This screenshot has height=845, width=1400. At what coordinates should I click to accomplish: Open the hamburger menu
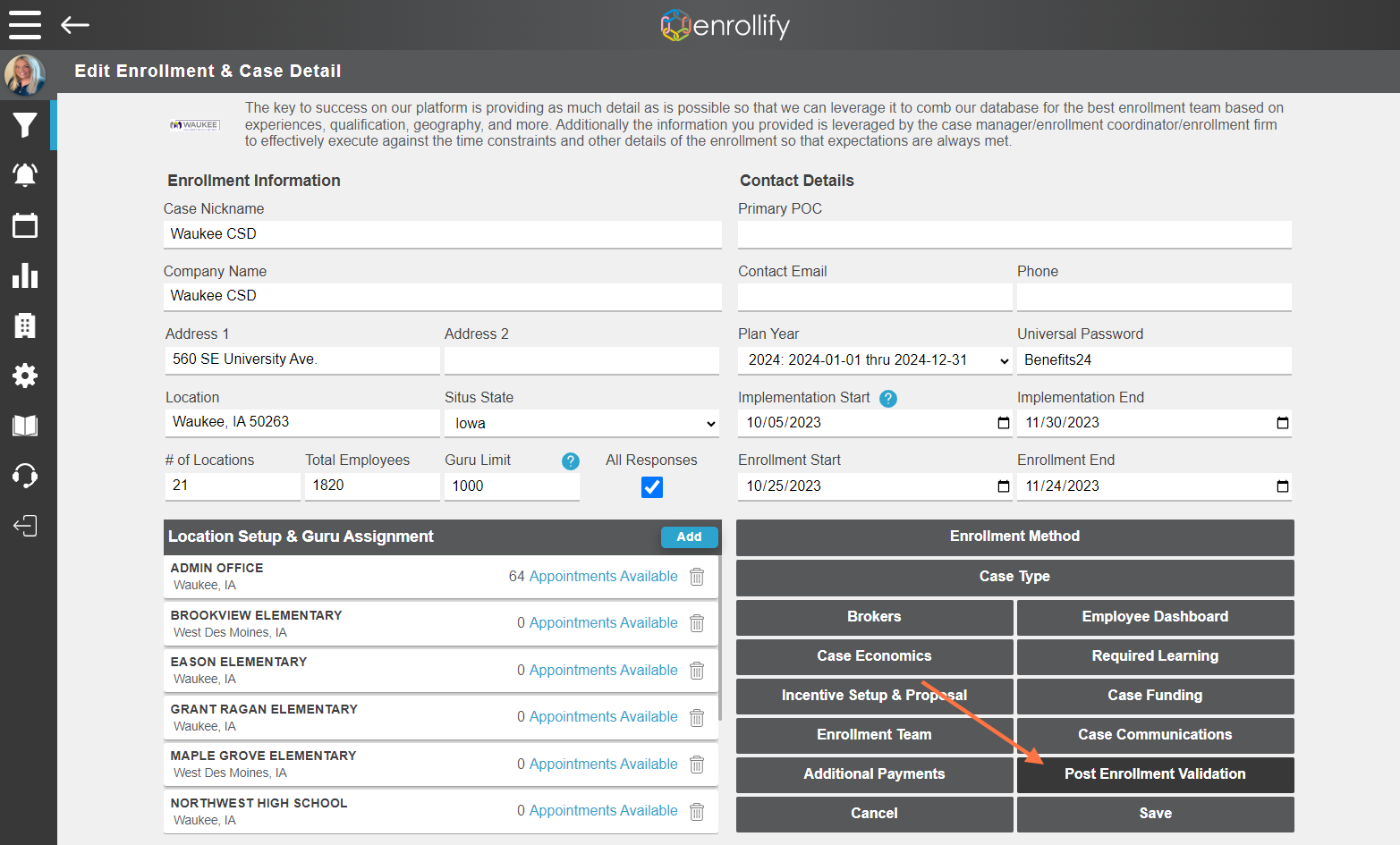tap(25, 25)
